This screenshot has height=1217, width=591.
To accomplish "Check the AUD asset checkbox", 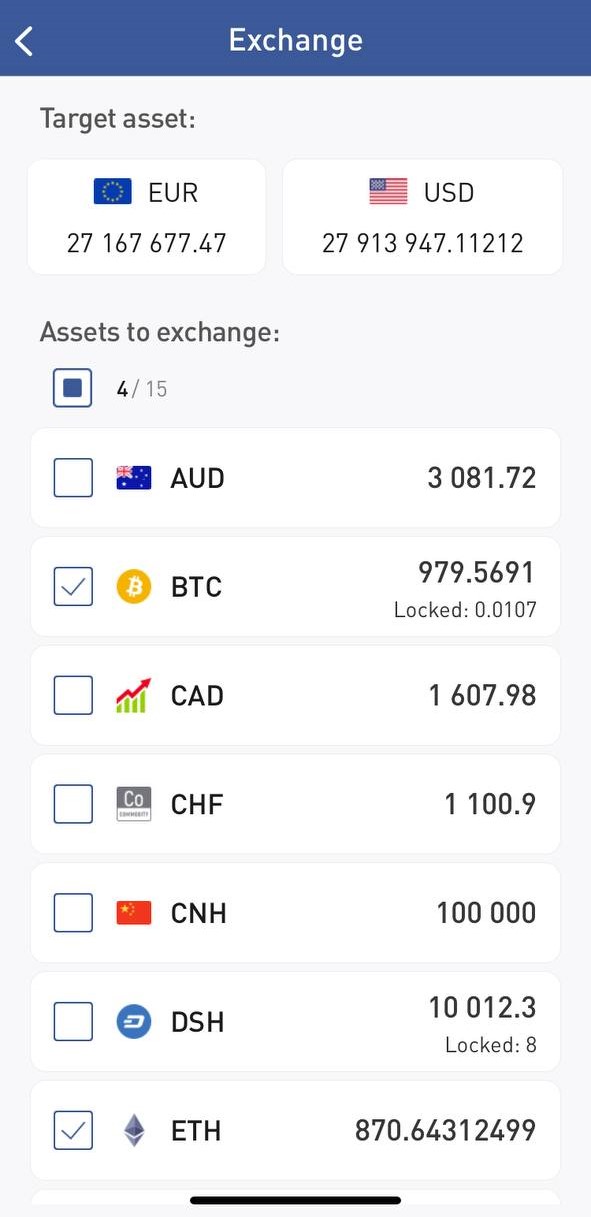I will [x=73, y=478].
